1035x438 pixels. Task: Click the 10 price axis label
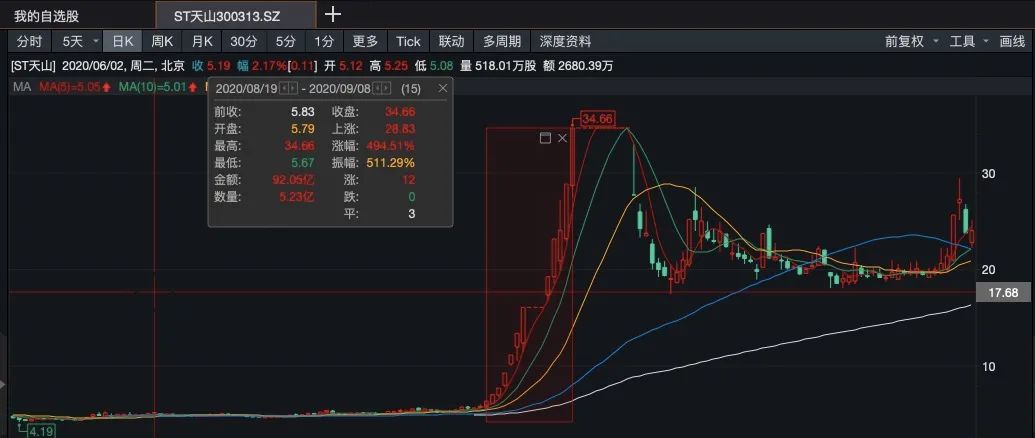point(988,367)
